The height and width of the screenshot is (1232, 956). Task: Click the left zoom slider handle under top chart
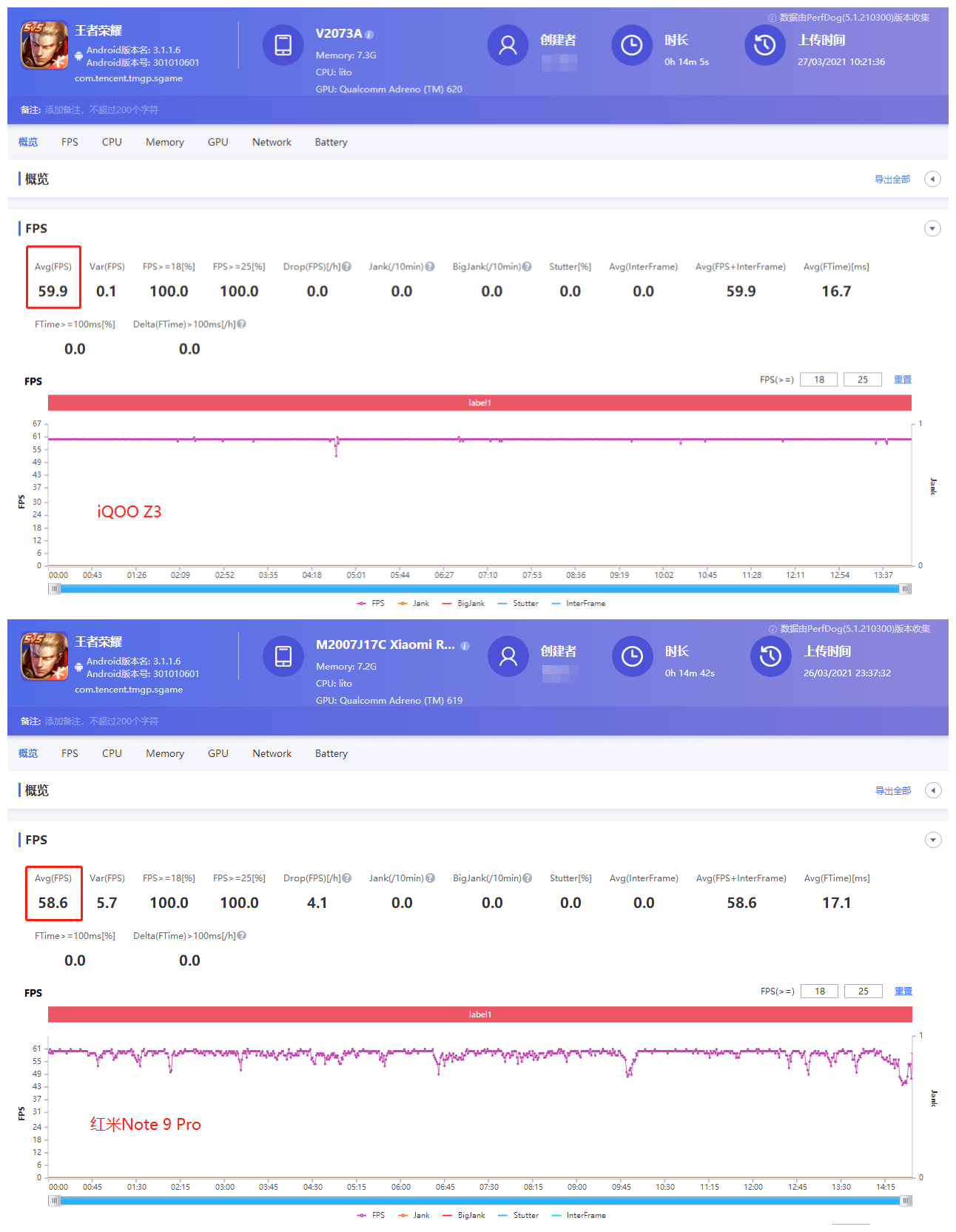[x=54, y=589]
